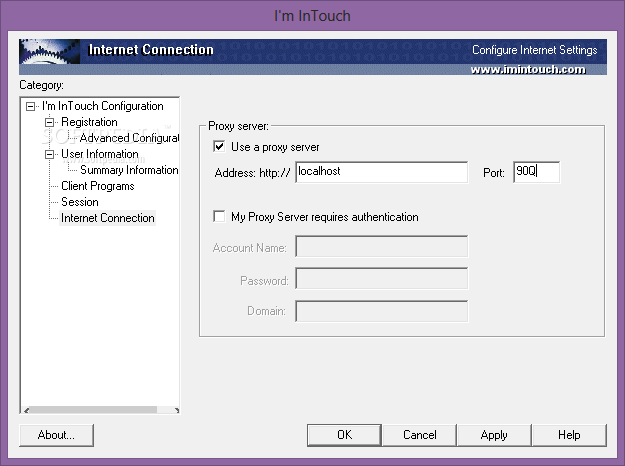Viewport: 625px width, 466px height.
Task: Select Client Programs category
Action: tap(98, 186)
